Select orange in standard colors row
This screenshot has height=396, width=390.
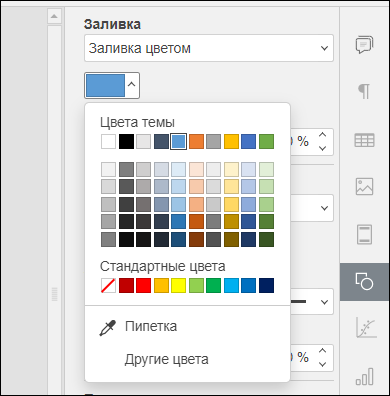(161, 286)
